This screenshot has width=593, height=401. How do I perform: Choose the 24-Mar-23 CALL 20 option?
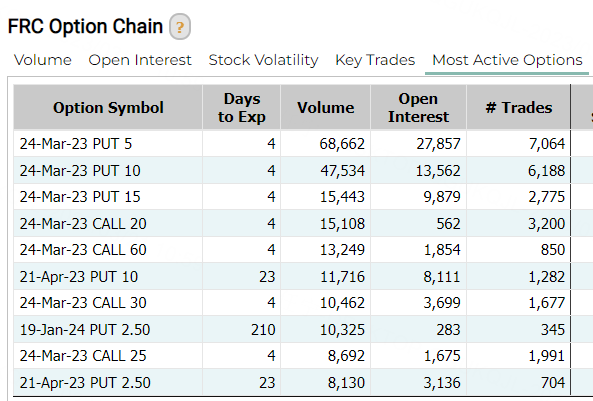83,224
